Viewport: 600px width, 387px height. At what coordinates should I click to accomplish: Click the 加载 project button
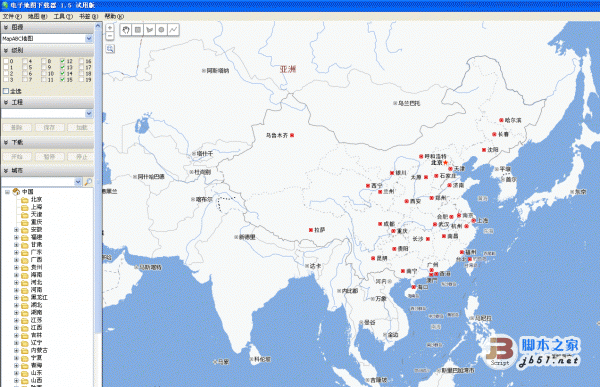pos(81,127)
